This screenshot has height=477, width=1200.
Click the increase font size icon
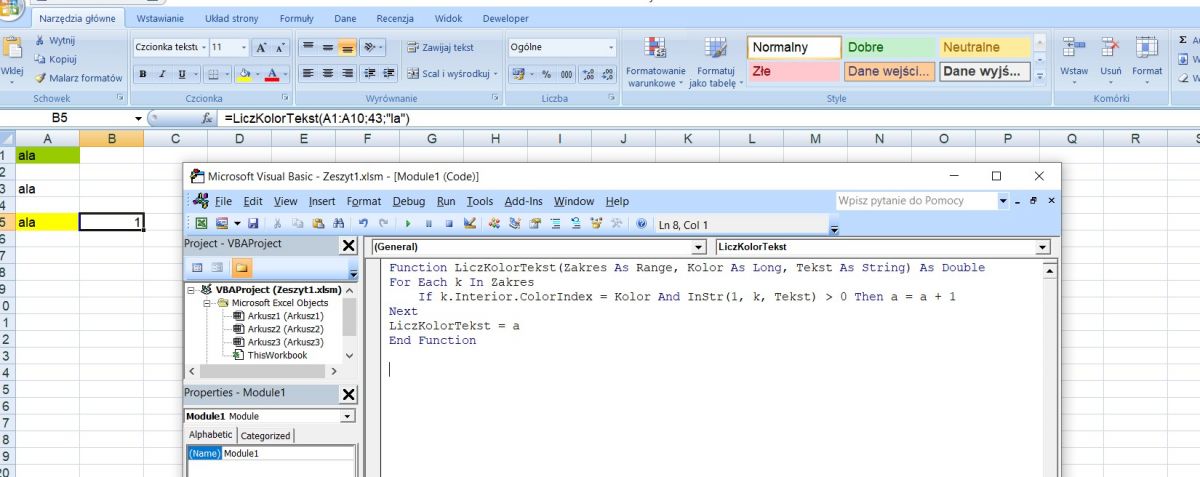click(260, 47)
